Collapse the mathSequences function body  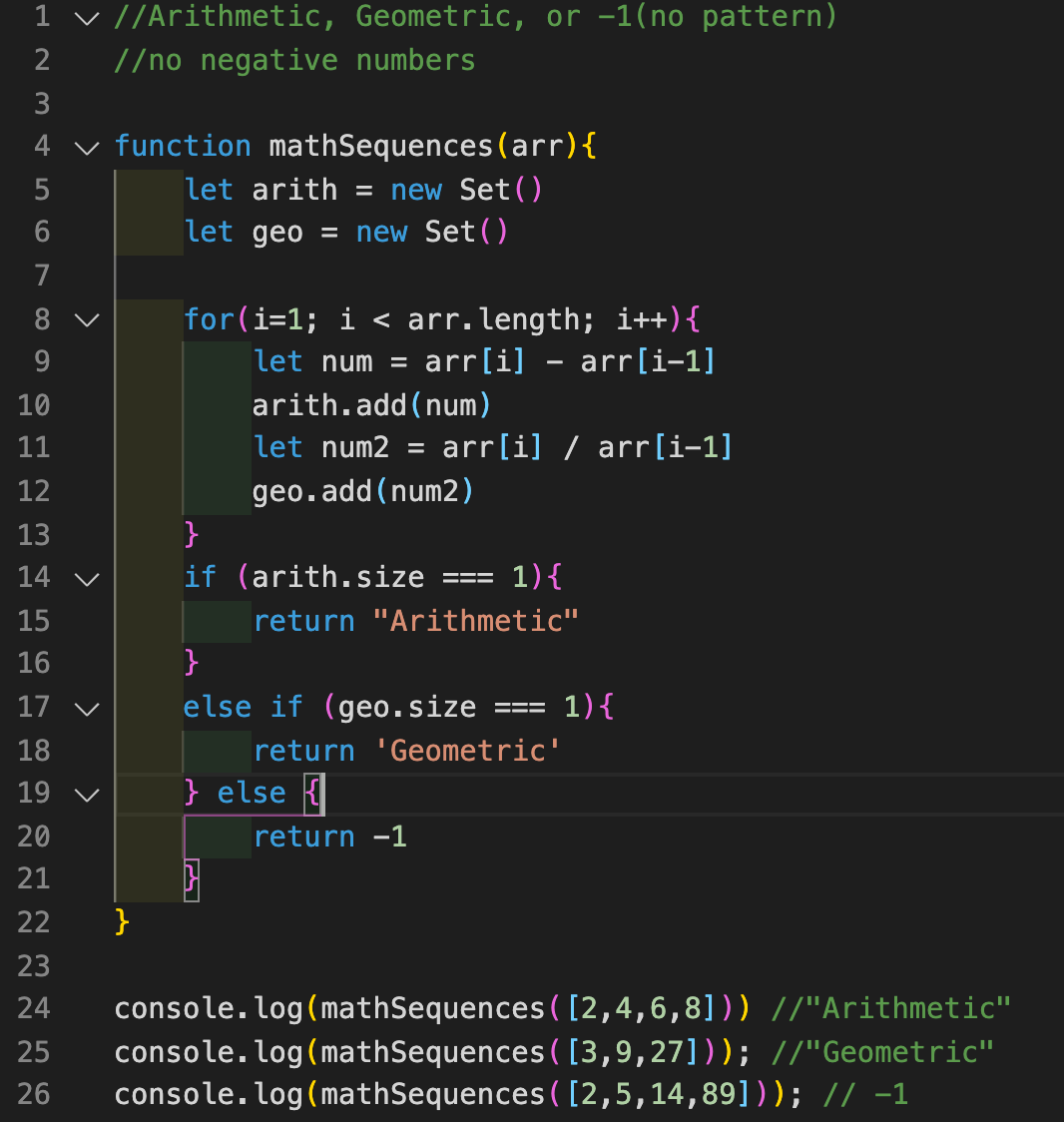click(86, 147)
